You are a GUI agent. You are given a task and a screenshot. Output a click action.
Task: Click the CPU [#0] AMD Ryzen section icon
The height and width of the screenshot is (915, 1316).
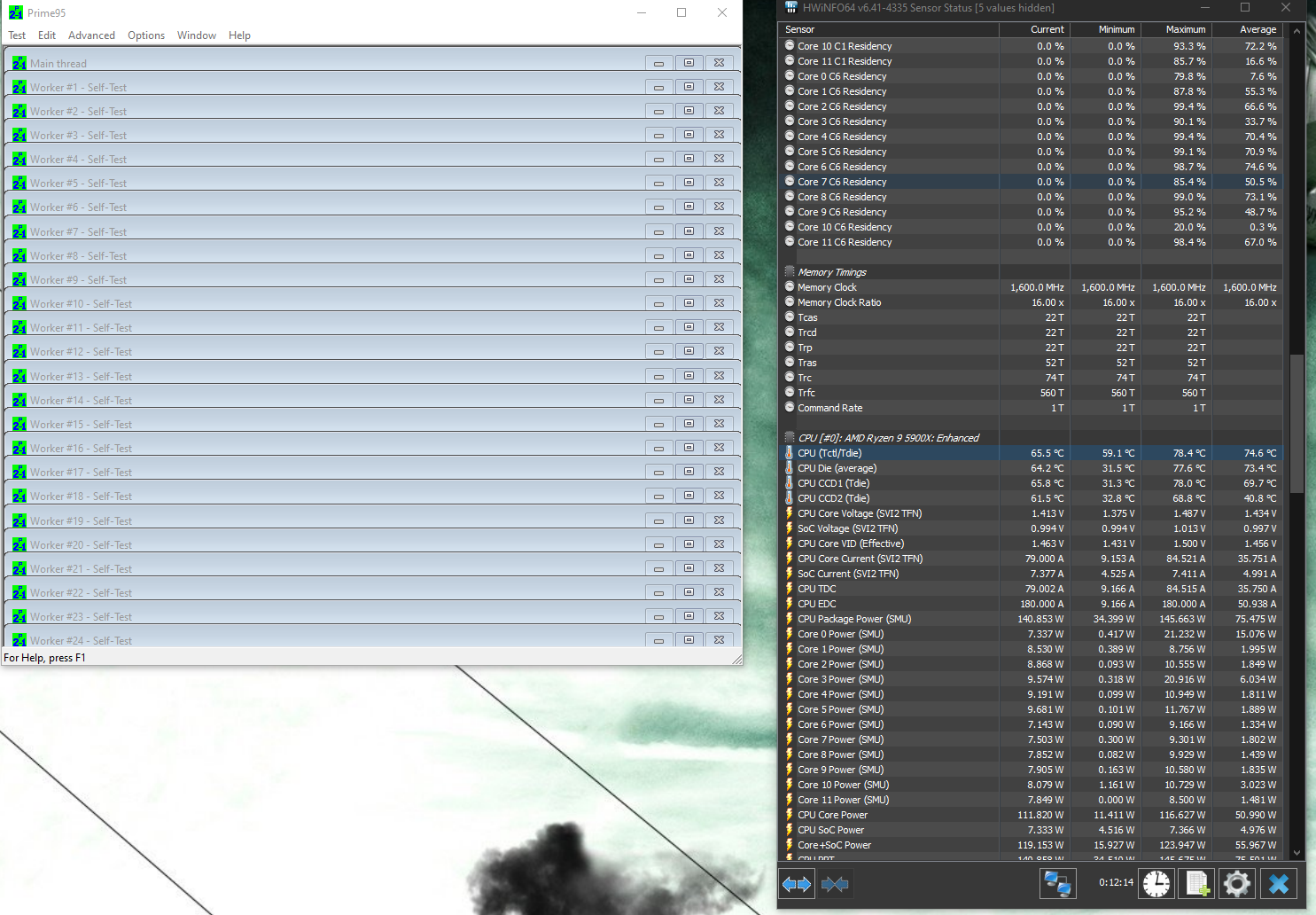[x=790, y=438]
